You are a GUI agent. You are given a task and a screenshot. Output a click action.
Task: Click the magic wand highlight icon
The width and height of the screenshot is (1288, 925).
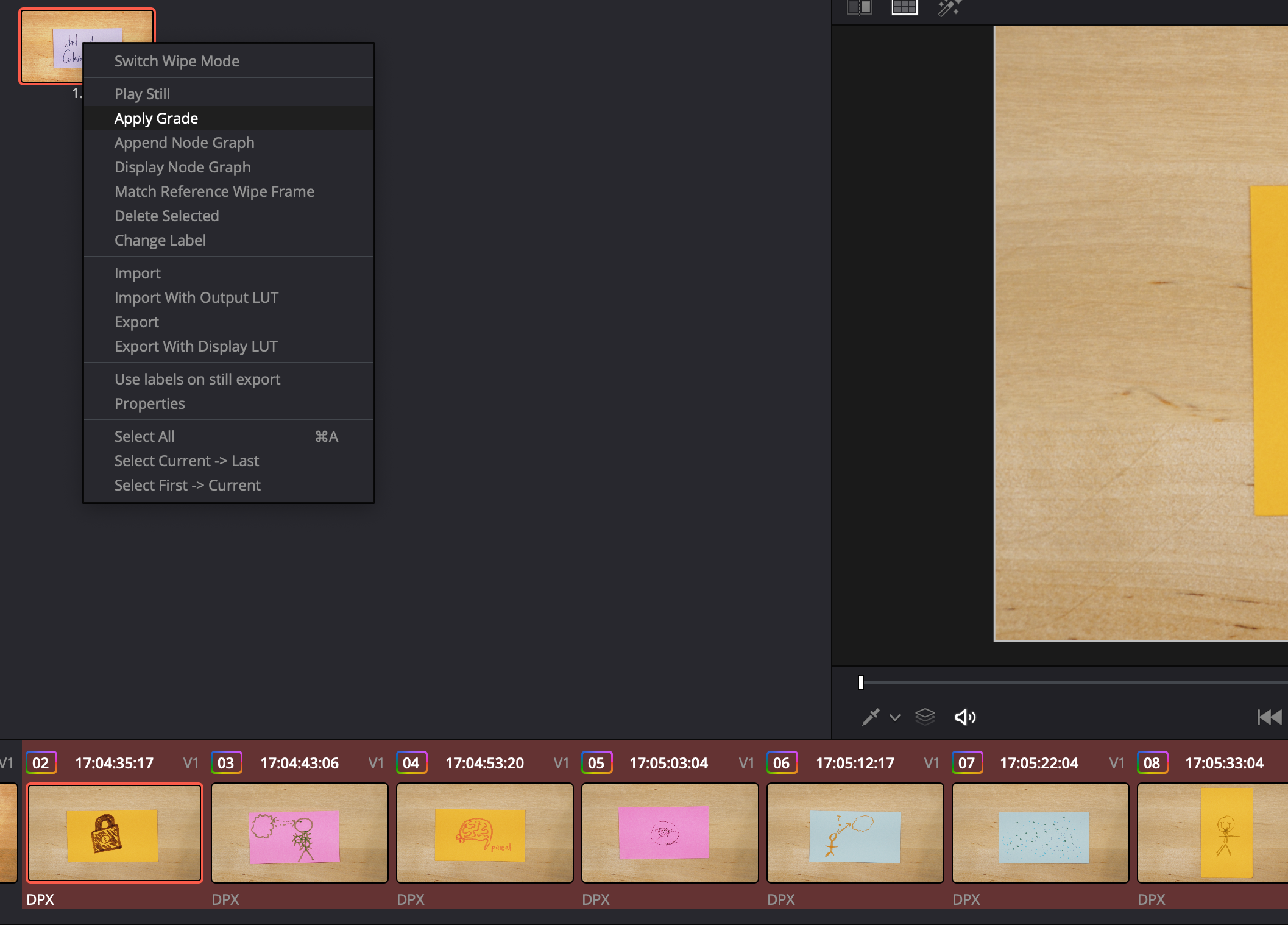(949, 8)
